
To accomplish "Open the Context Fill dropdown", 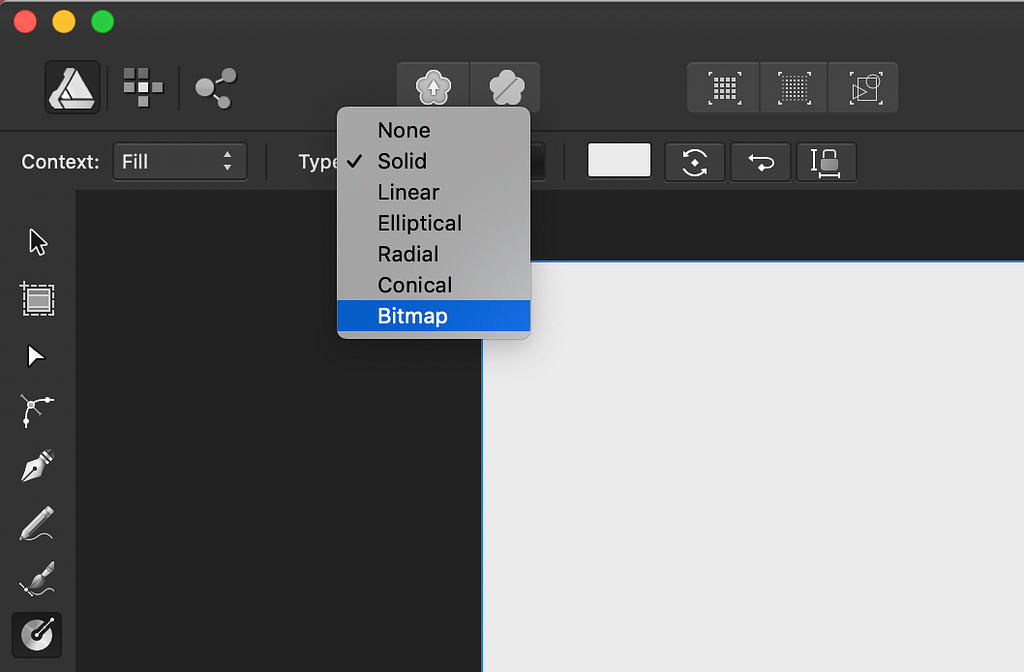I will [x=180, y=161].
